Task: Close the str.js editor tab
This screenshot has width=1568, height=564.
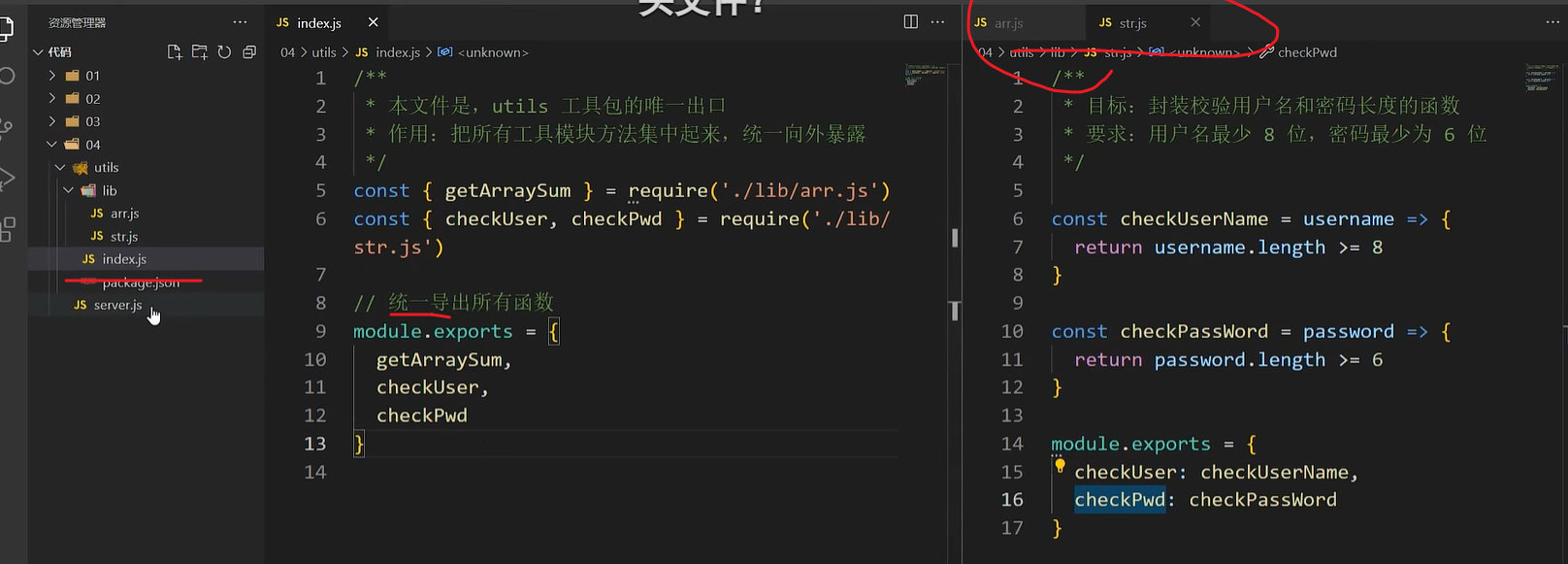Action: click(1195, 22)
